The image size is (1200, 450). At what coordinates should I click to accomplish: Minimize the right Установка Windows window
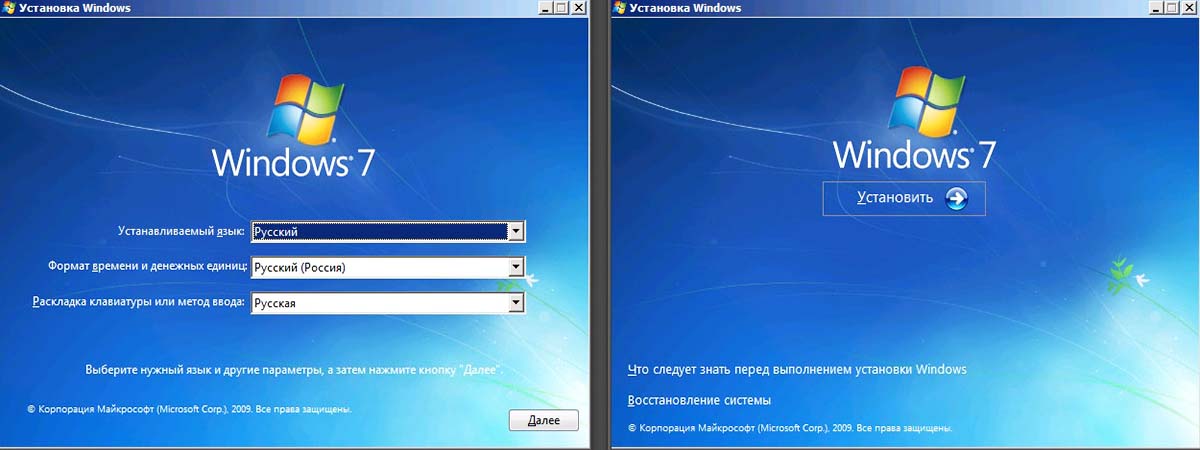click(1156, 7)
